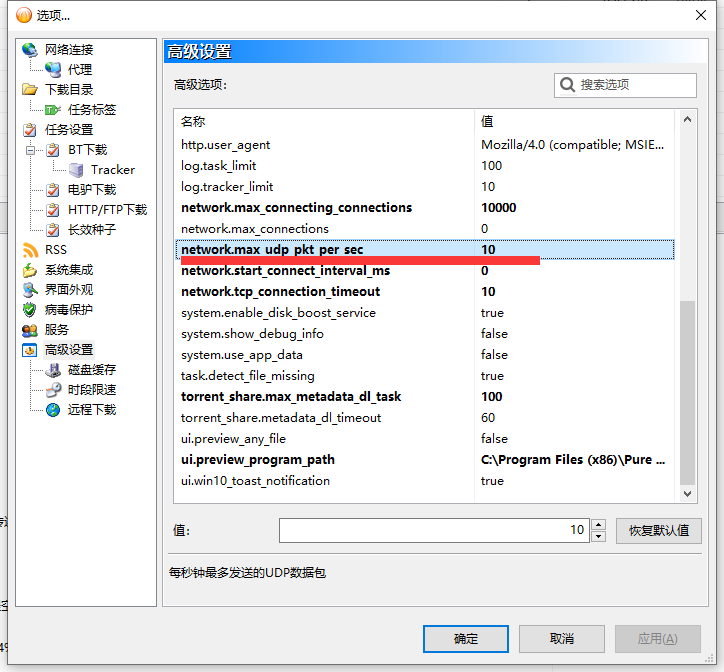The width and height of the screenshot is (724, 672).
Task: Select the task.detect_file_missing row
Action: pyautogui.click(x=424, y=376)
